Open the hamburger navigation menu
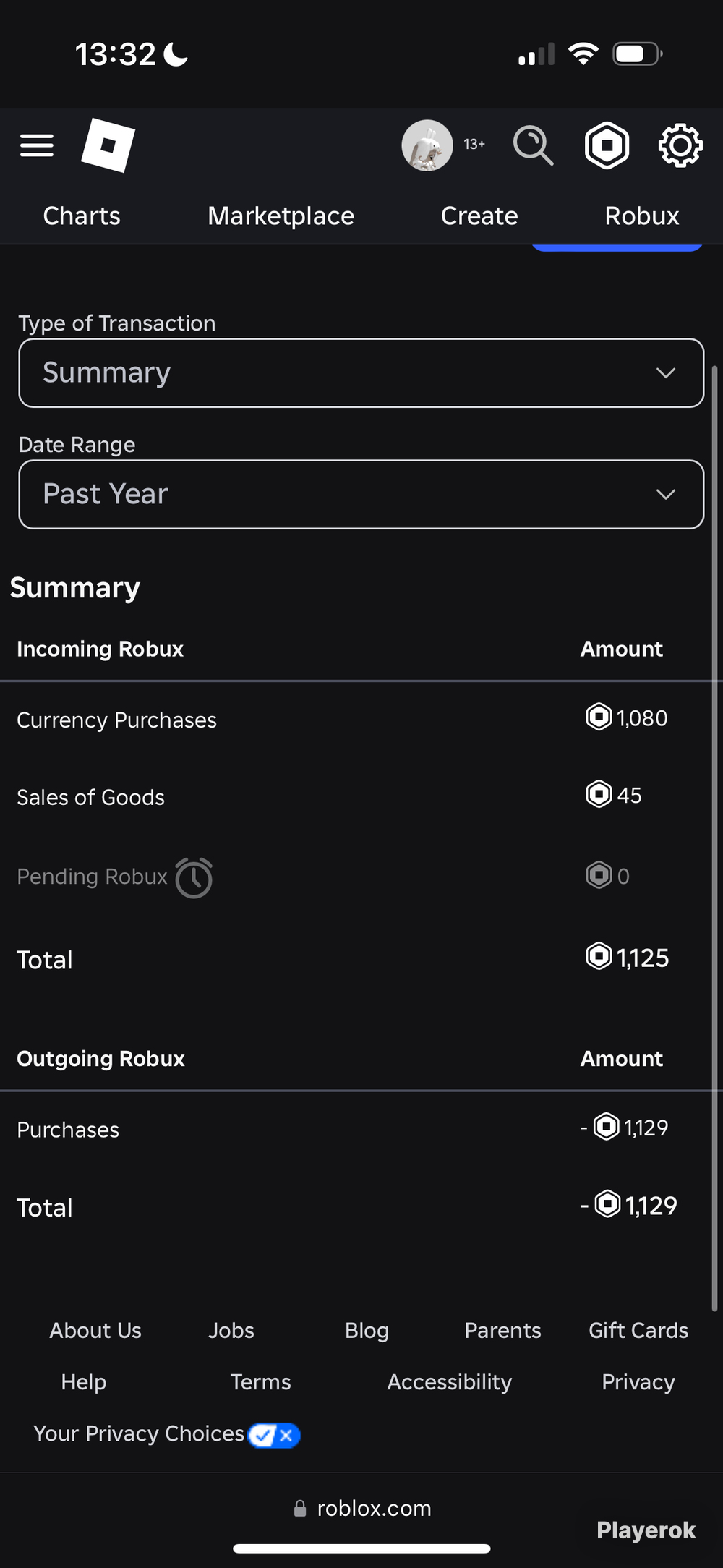This screenshot has height=1568, width=723. click(x=37, y=145)
